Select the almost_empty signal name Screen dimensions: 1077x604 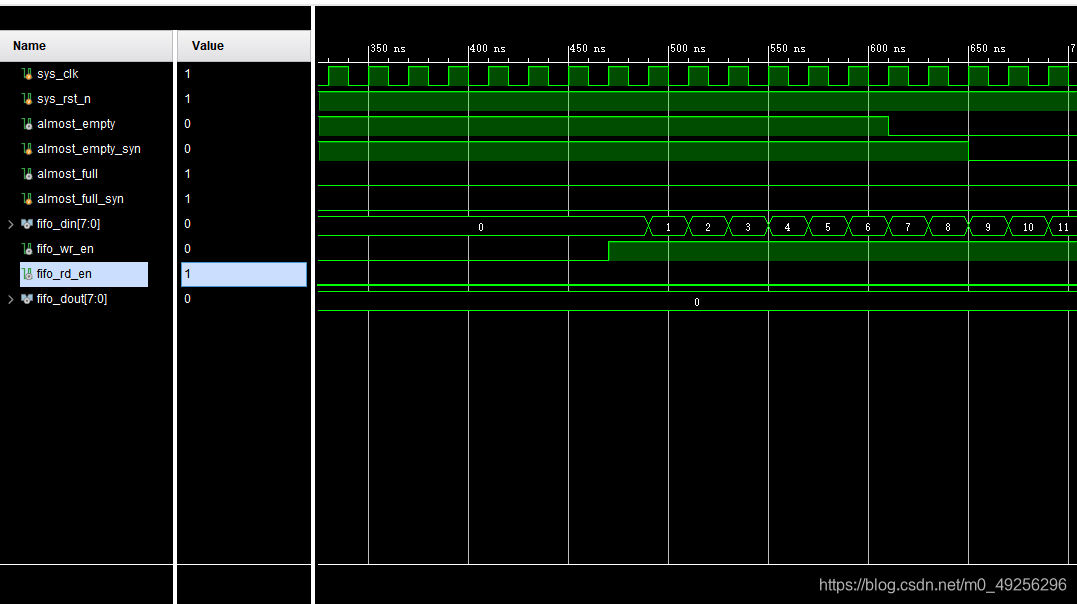pyautogui.click(x=76, y=124)
